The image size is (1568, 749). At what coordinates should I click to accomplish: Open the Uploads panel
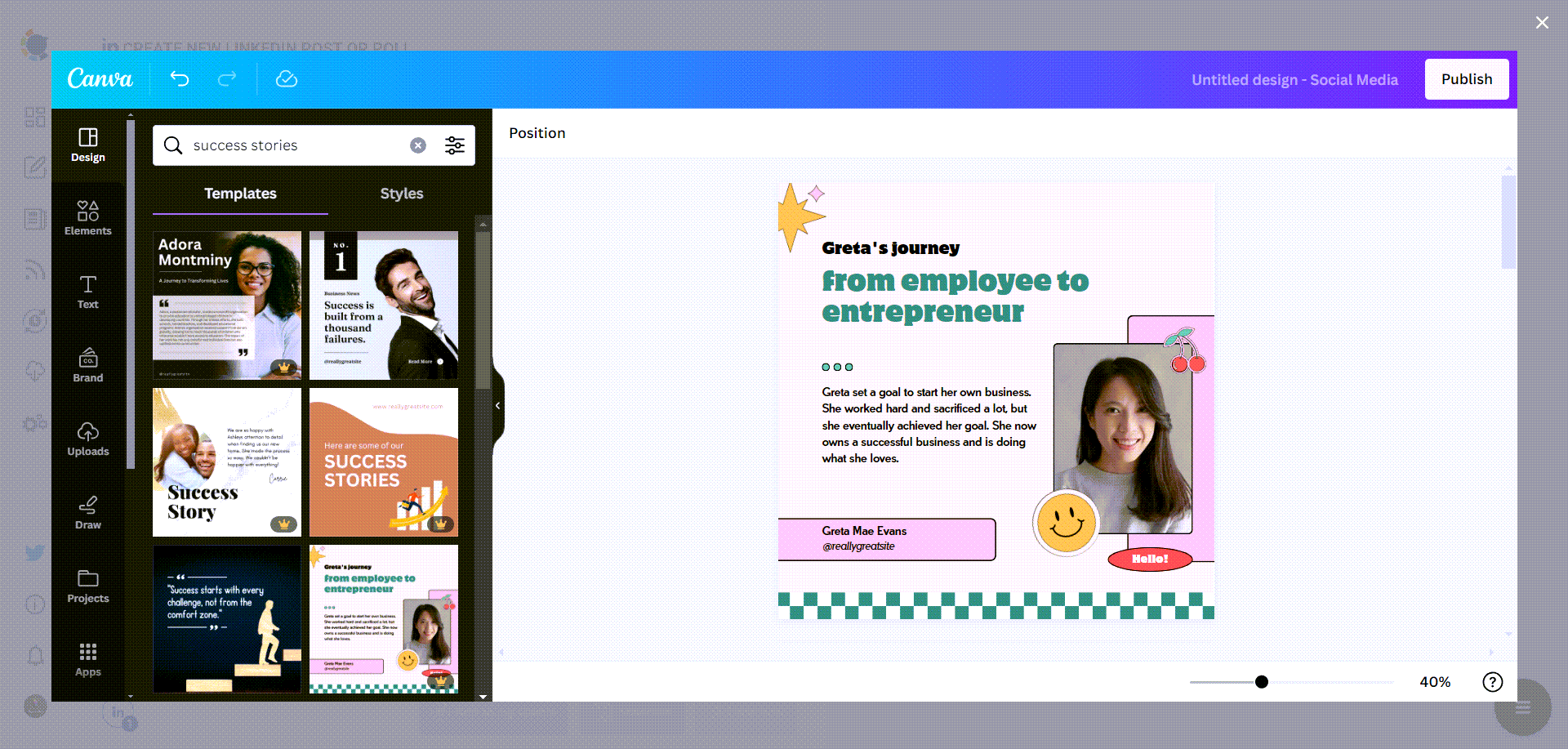click(x=87, y=439)
